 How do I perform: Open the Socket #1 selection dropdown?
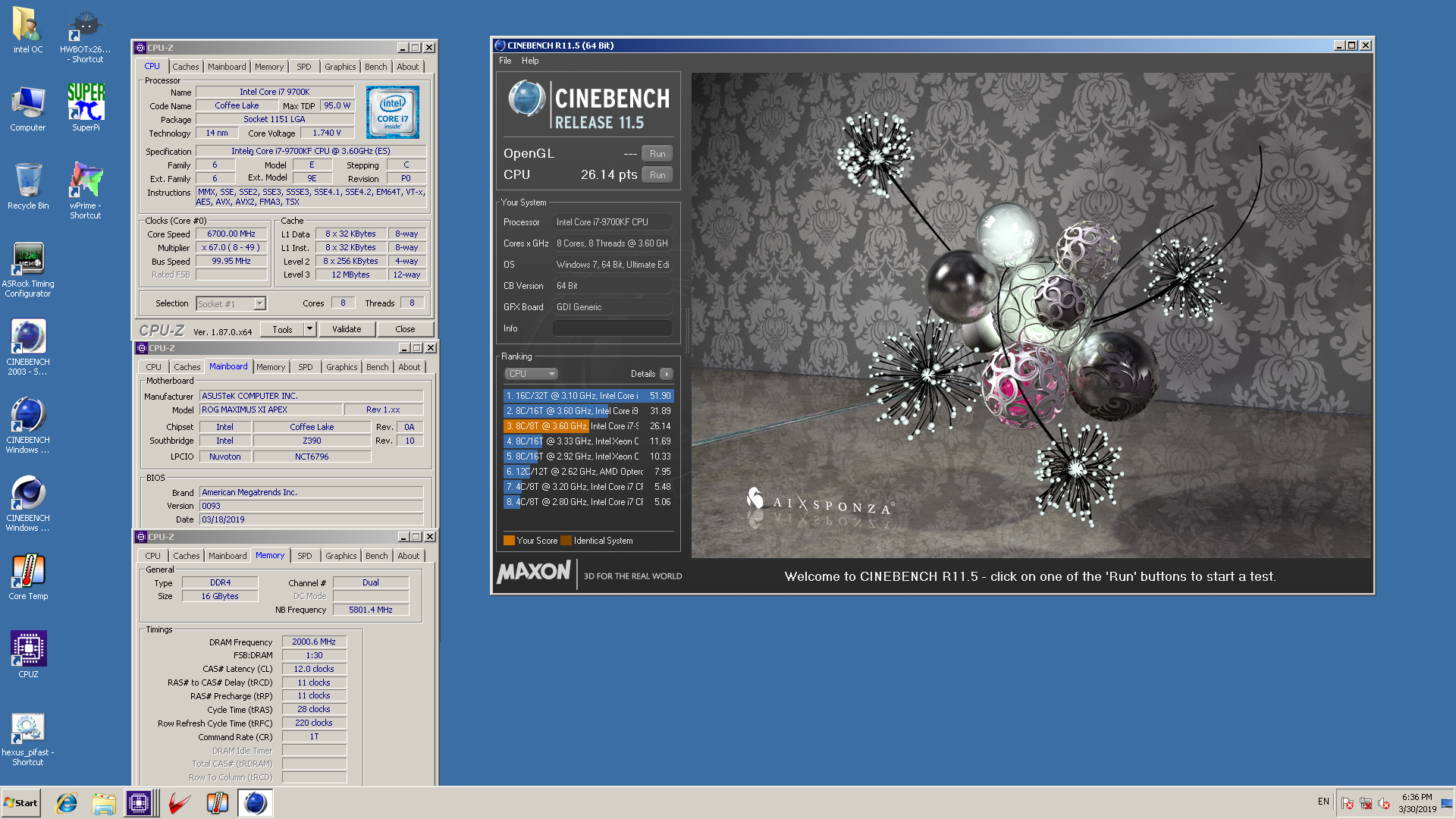click(x=231, y=303)
